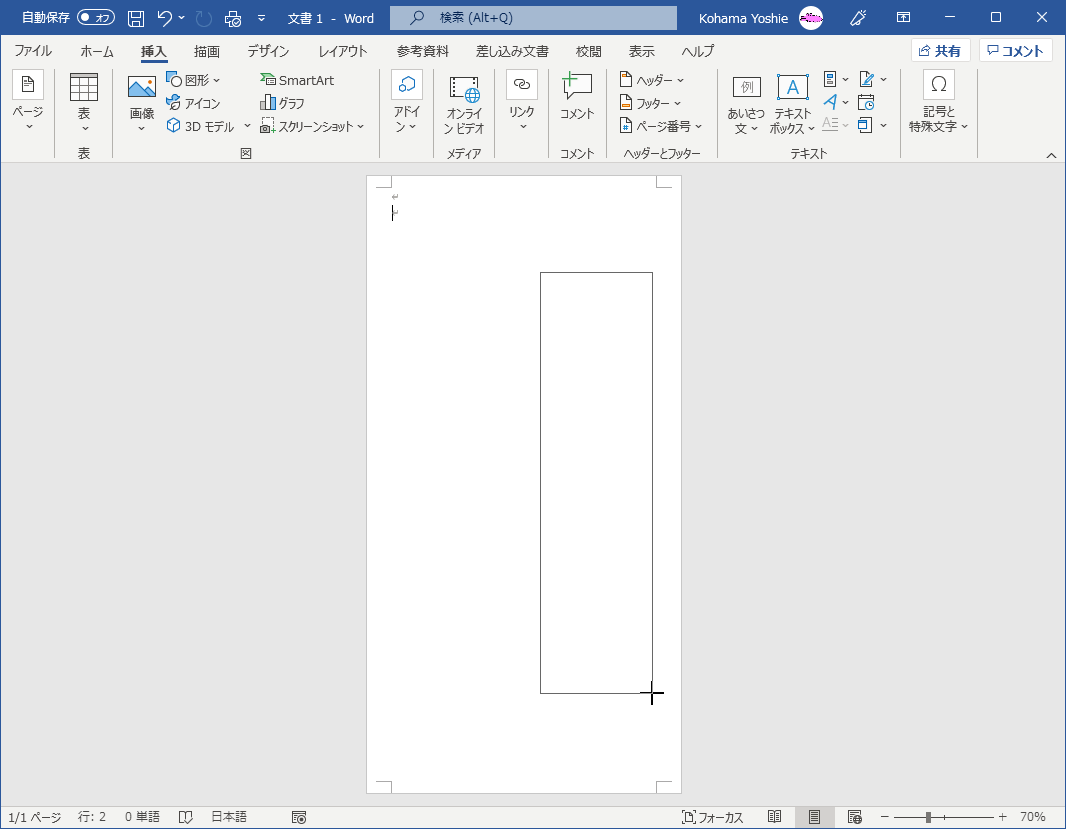1066x829 pixels.
Task: Enable フォーカス mode in status bar
Action: coord(712,817)
